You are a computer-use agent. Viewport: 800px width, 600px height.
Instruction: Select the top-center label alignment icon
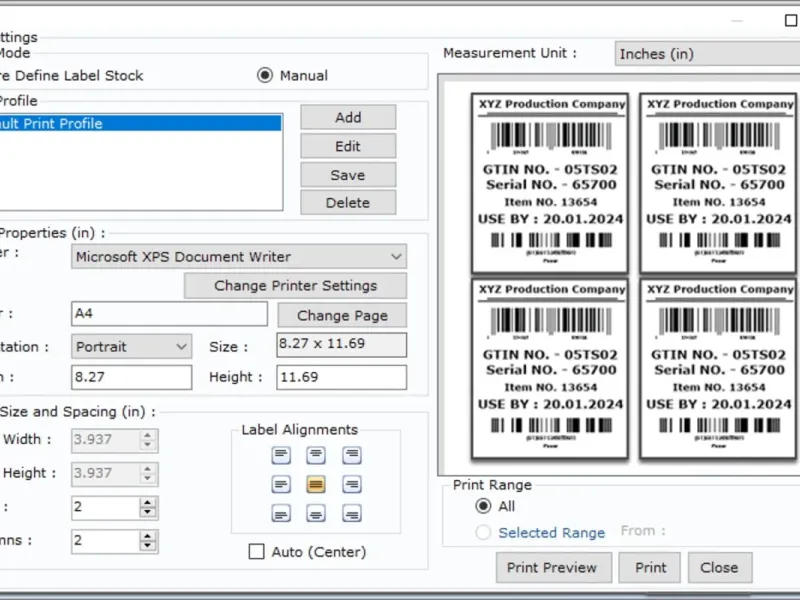[x=316, y=456]
